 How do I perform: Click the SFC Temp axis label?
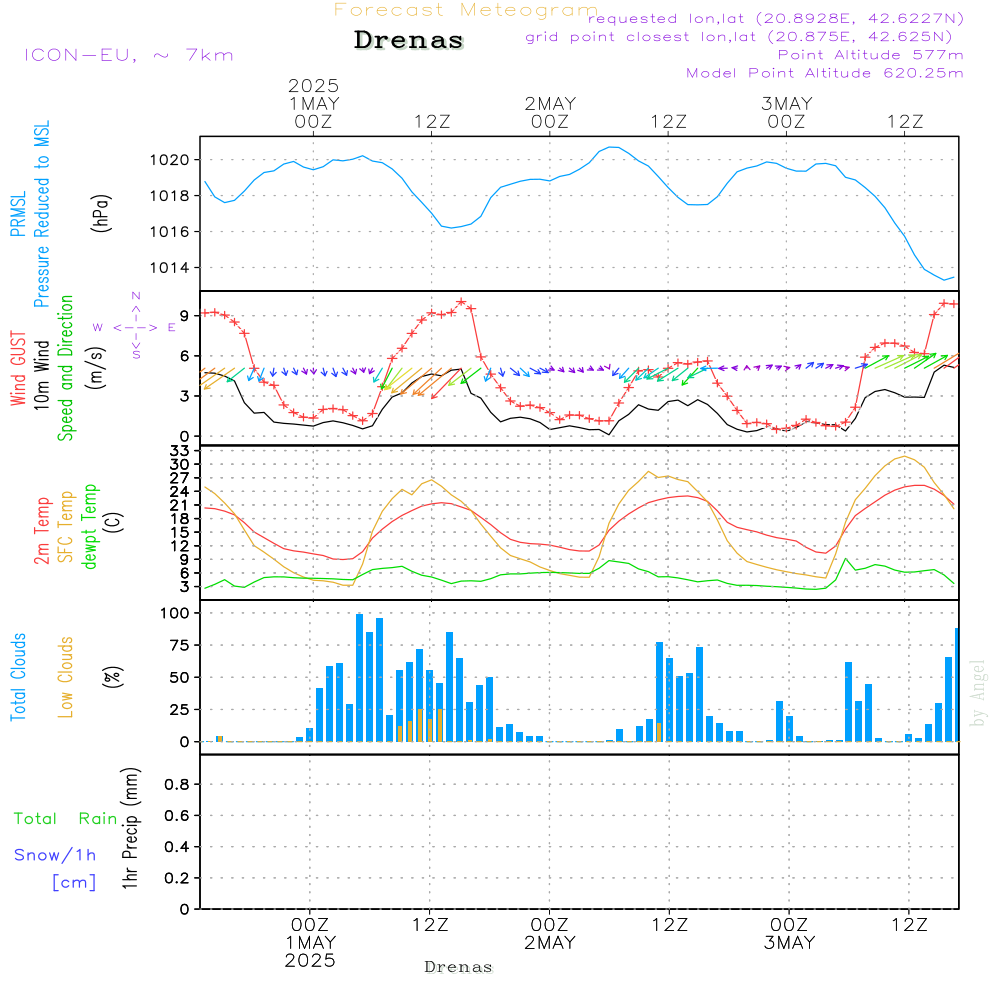(x=66, y=527)
